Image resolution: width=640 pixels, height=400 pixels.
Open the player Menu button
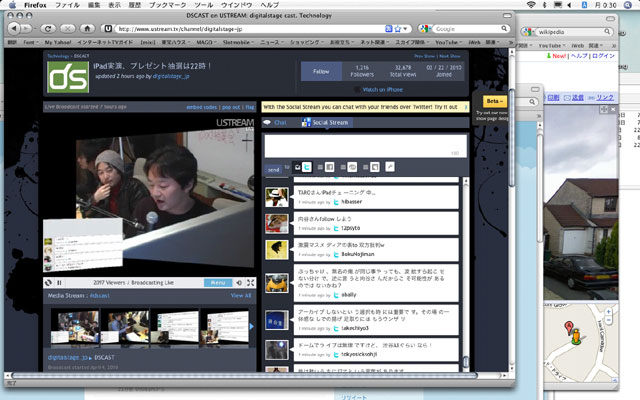pyautogui.click(x=218, y=282)
